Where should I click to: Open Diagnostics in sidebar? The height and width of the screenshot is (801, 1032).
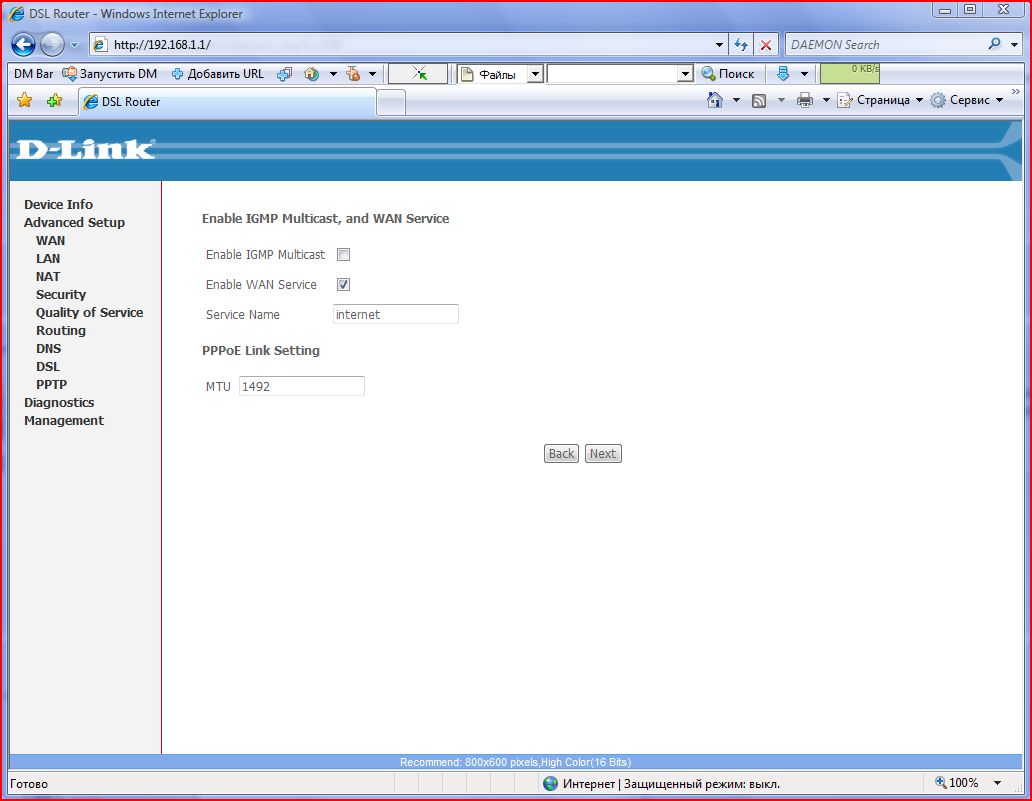(x=59, y=402)
